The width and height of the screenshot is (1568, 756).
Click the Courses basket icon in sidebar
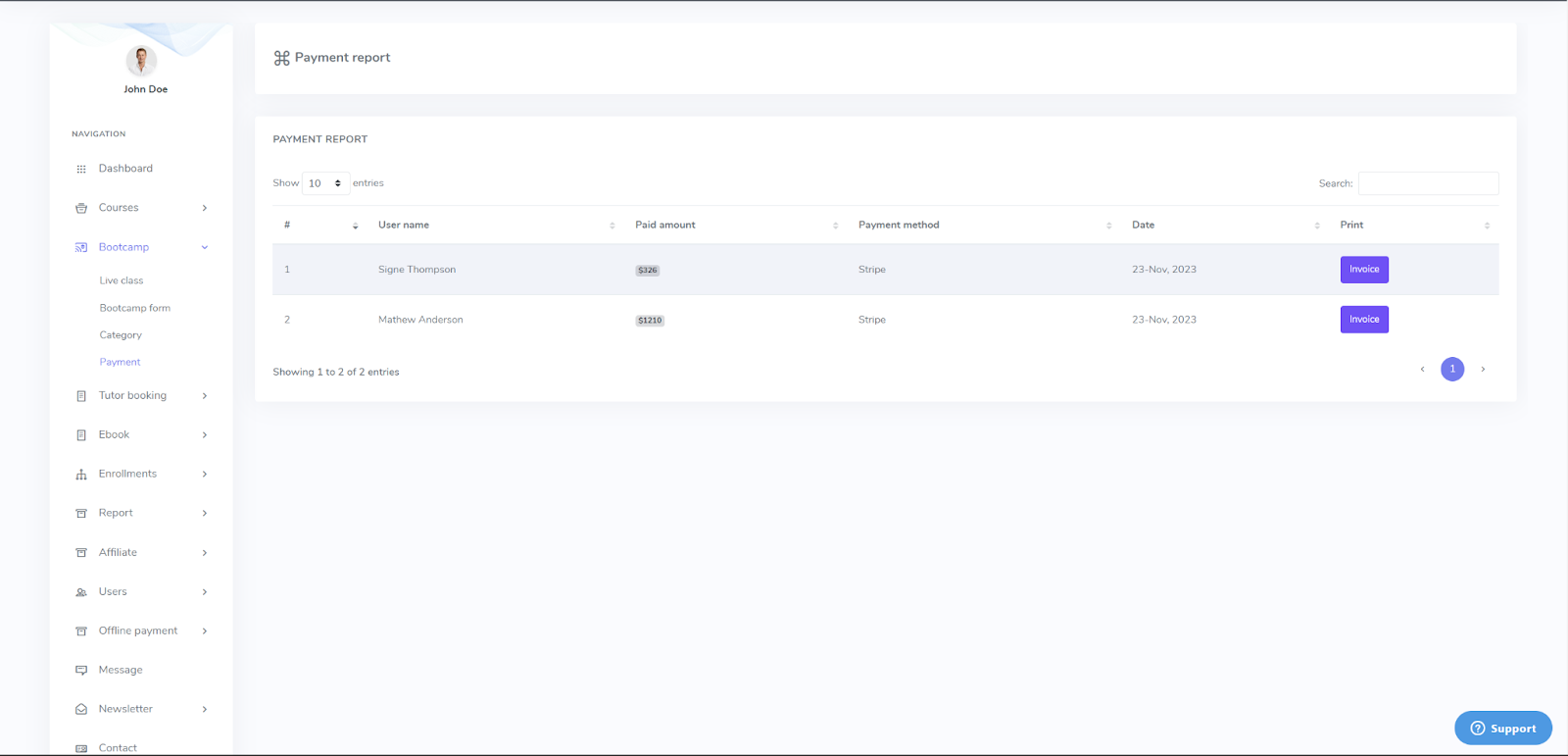(x=81, y=208)
